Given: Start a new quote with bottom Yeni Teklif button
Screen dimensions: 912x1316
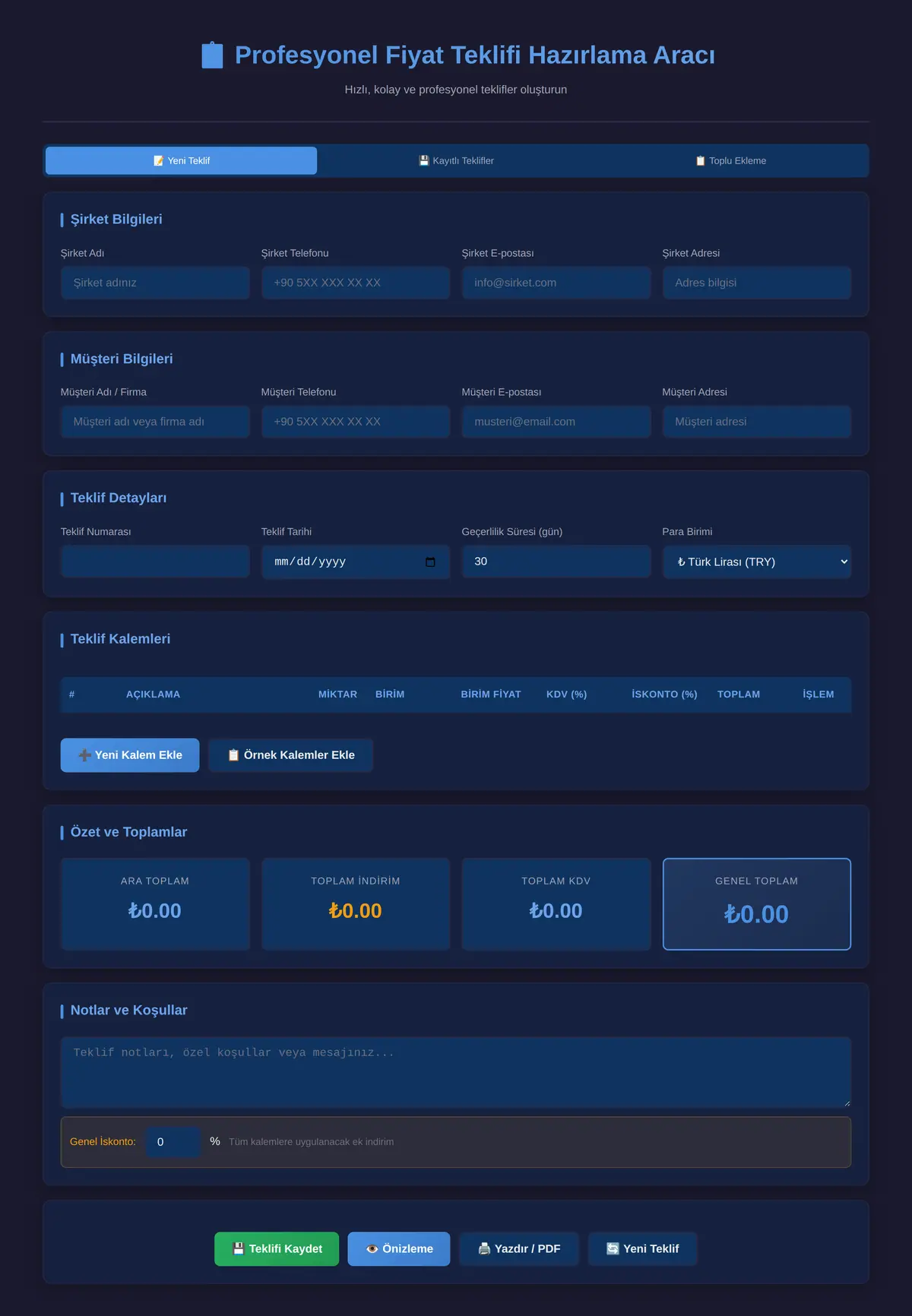Looking at the screenshot, I should click(x=643, y=1249).
